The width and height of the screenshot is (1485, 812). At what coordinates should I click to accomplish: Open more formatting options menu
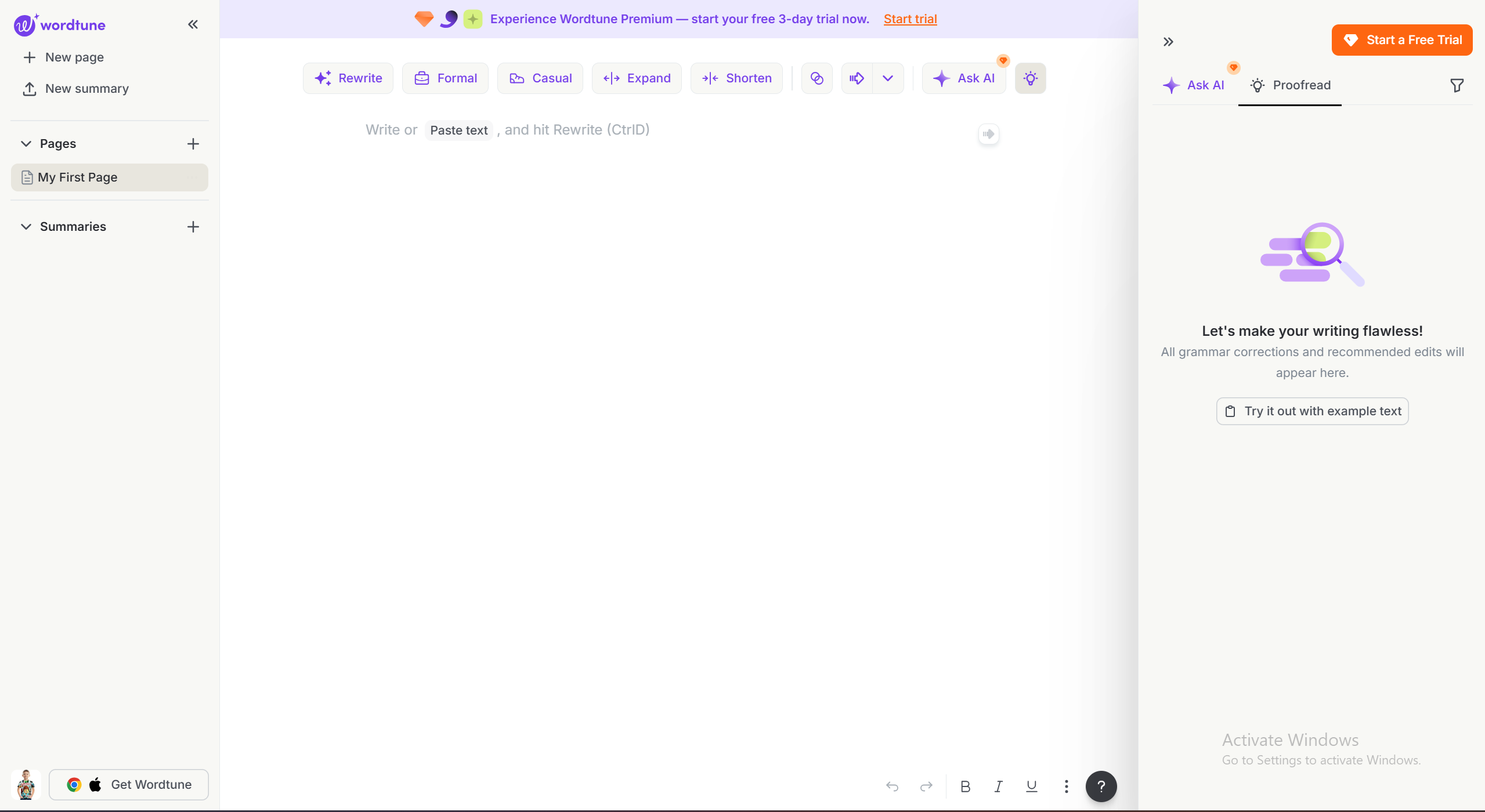[x=1066, y=786]
